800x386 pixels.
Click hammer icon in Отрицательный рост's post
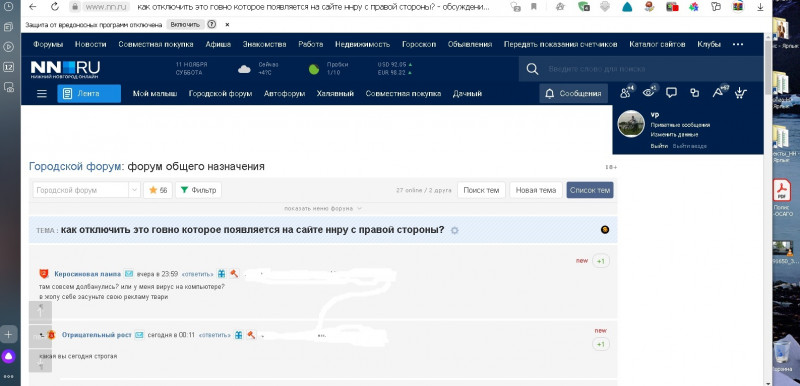[x=251, y=335]
